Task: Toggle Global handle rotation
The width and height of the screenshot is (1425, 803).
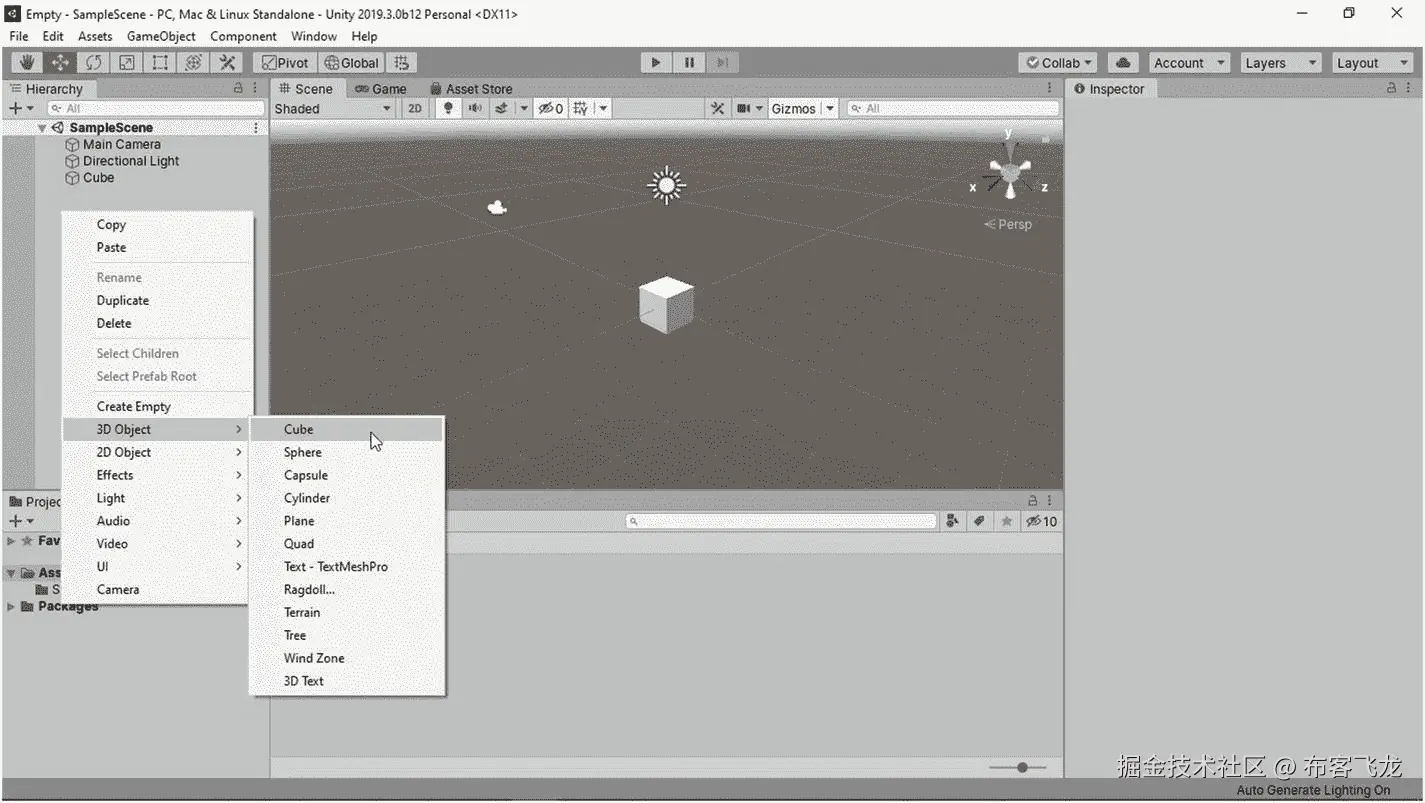Action: [351, 63]
